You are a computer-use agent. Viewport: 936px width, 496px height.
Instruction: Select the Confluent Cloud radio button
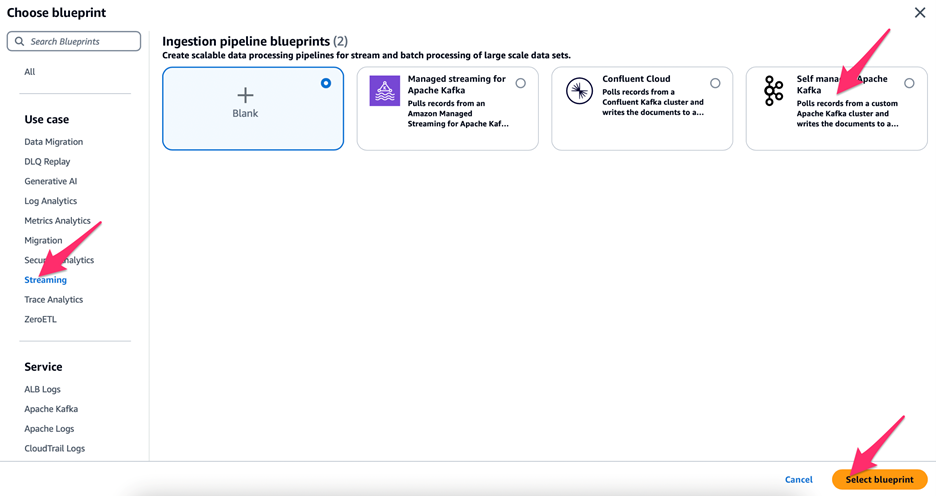tap(715, 83)
